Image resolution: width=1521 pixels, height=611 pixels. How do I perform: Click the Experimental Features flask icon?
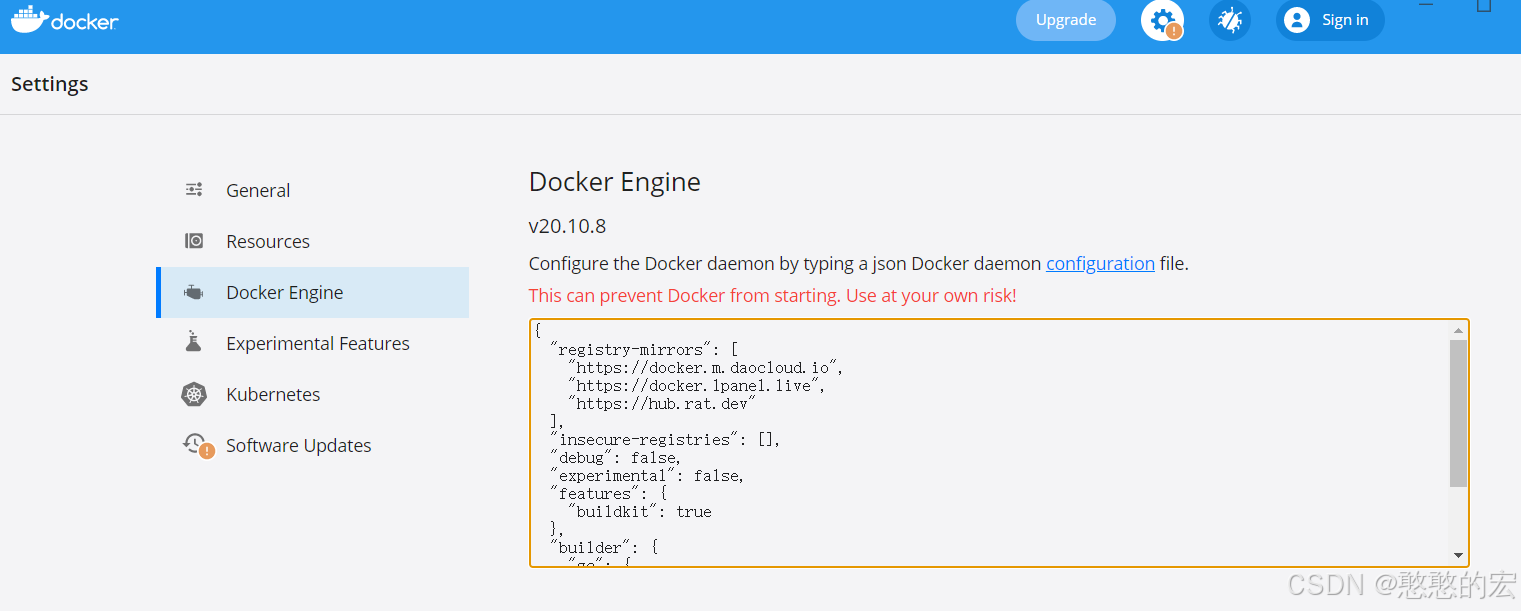click(194, 342)
